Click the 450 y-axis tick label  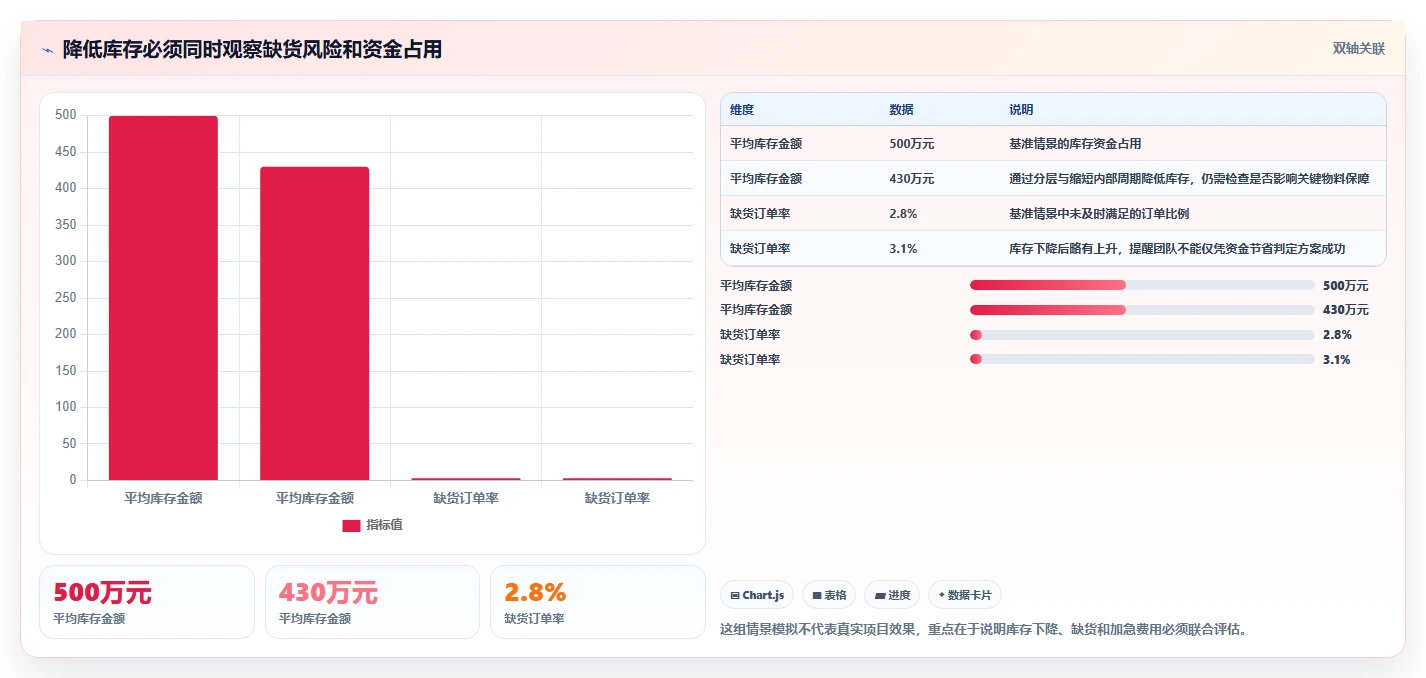(x=65, y=152)
